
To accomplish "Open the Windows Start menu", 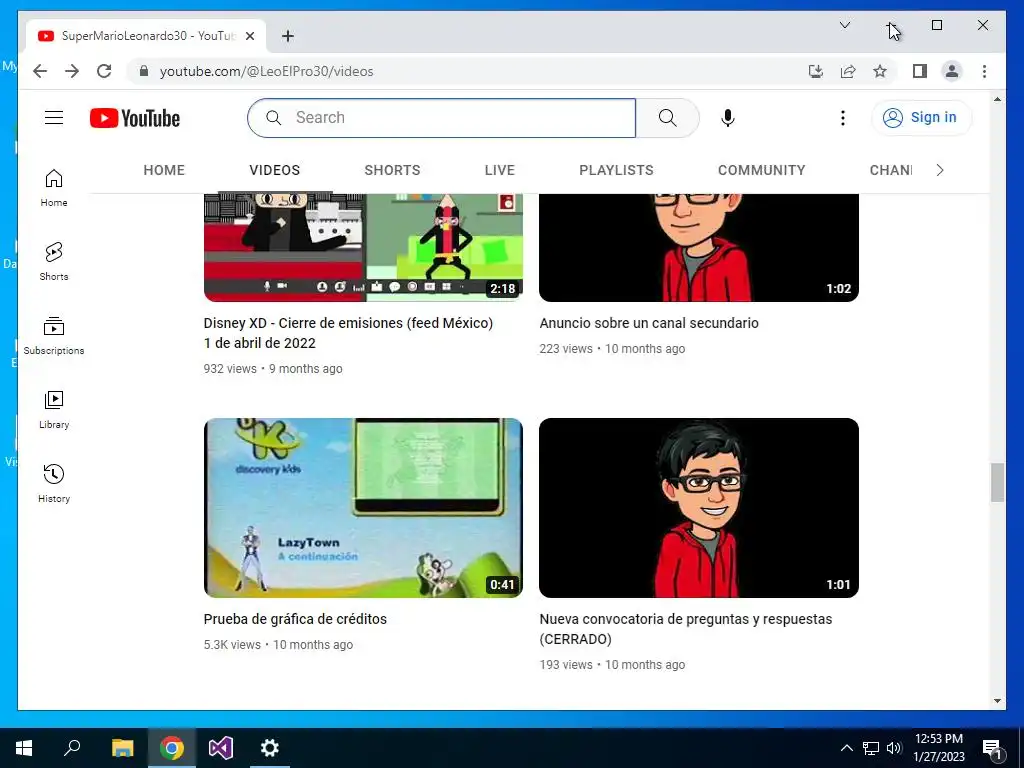I will (x=24, y=748).
